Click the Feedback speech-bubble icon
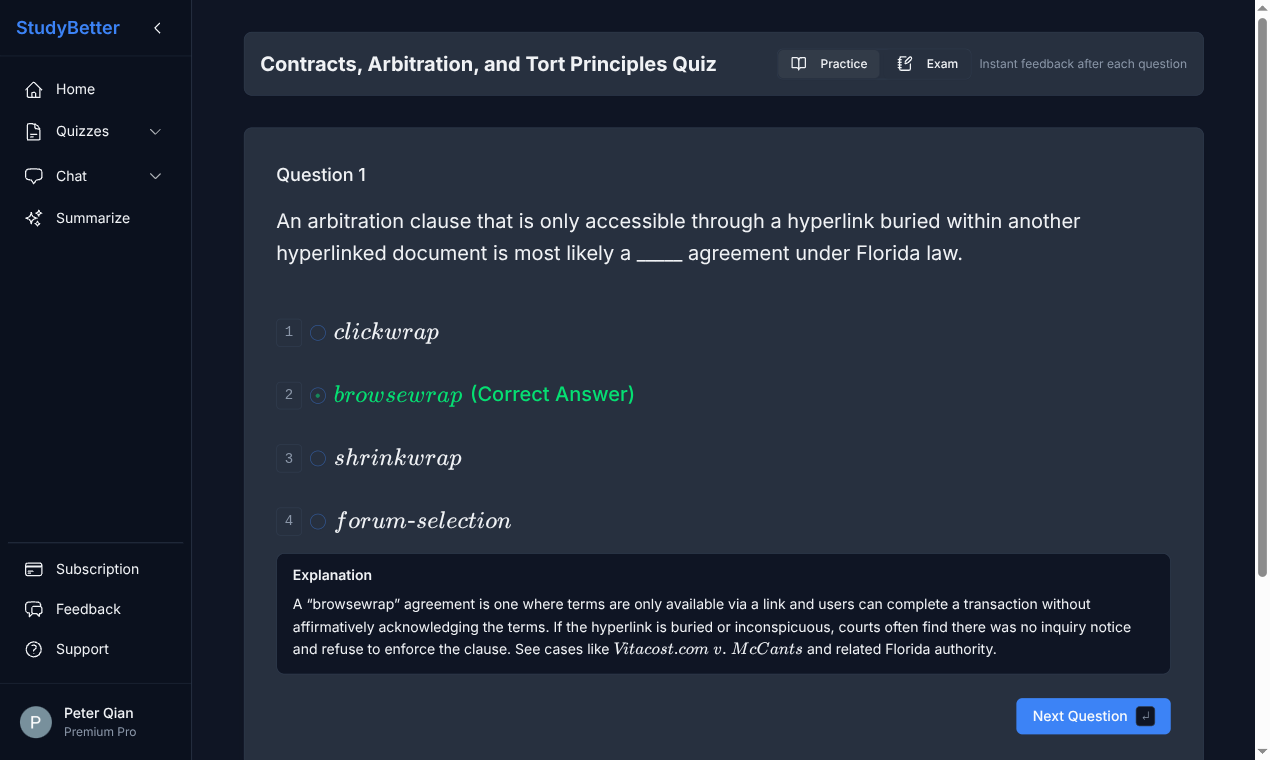This screenshot has width=1270, height=760. 33,609
